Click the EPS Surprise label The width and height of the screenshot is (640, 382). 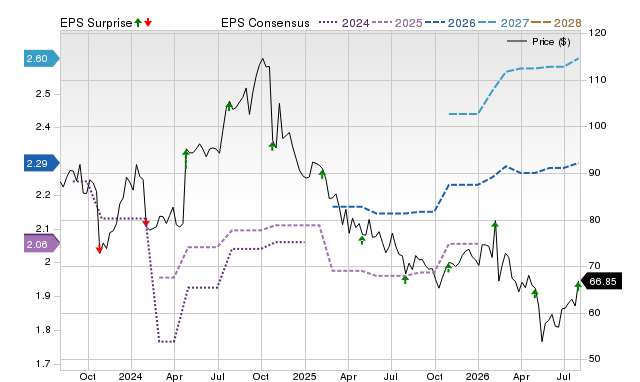(96, 23)
